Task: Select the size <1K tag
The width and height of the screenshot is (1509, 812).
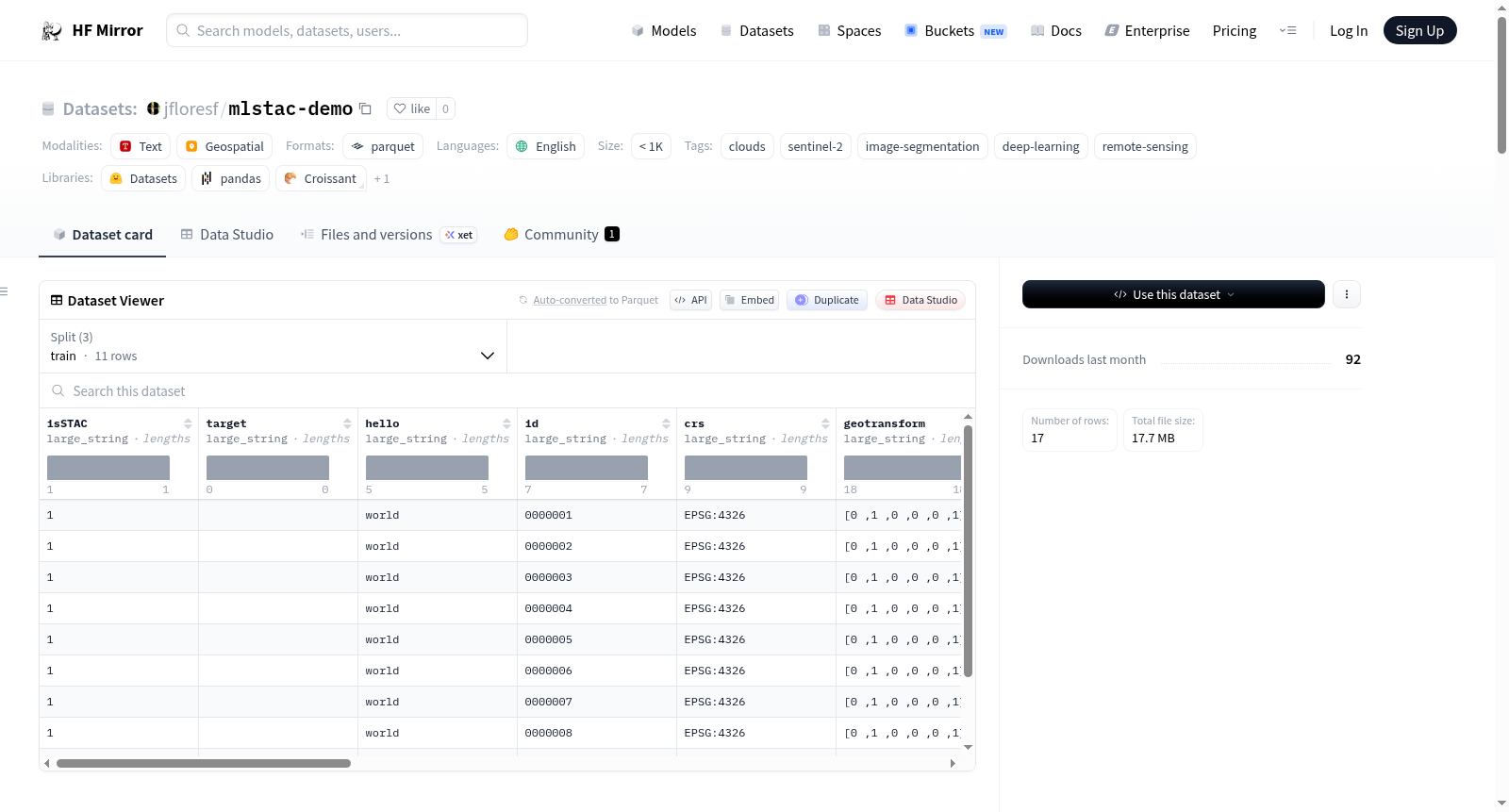Action: pyautogui.click(x=651, y=146)
